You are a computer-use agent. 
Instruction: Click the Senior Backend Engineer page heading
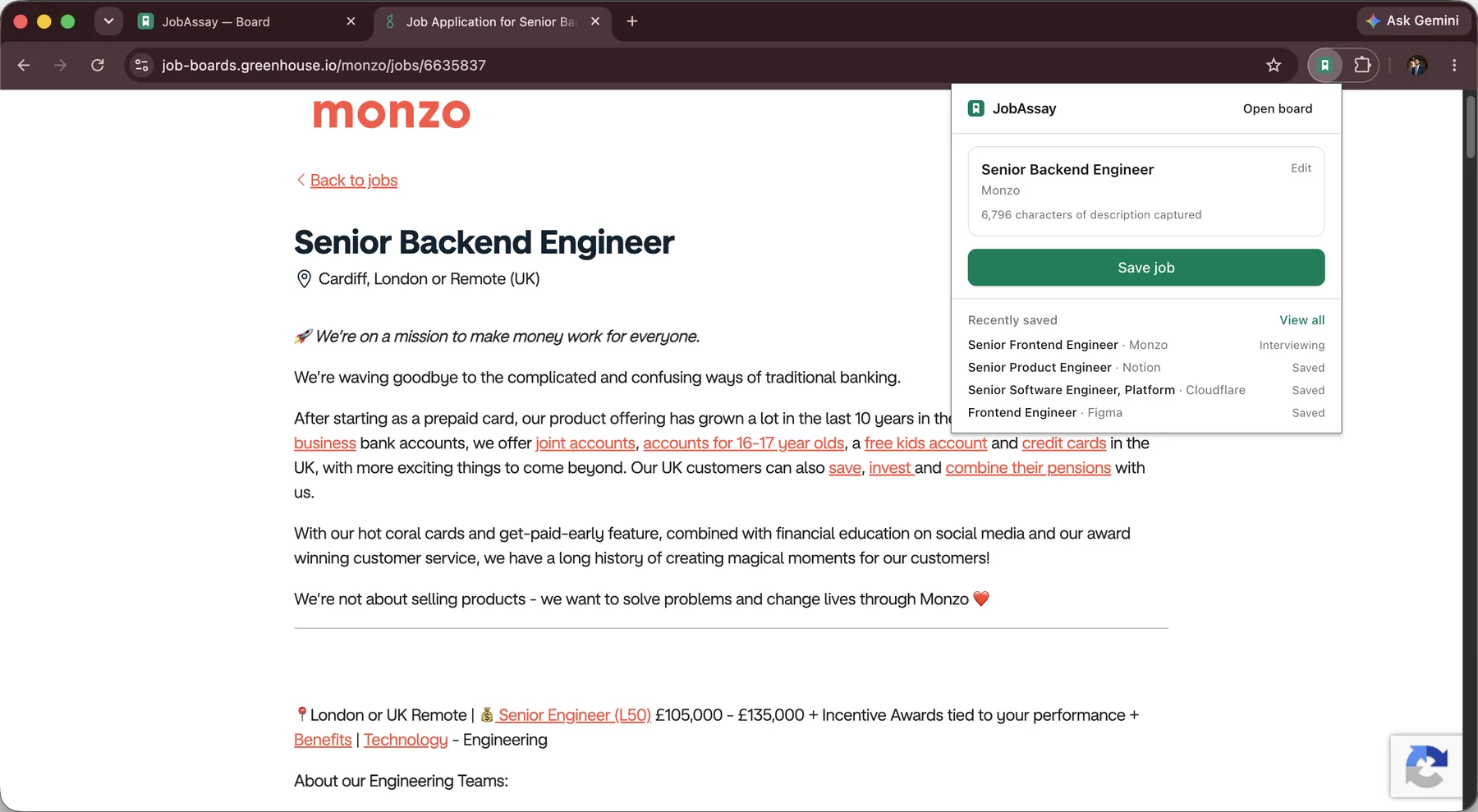[x=484, y=242]
